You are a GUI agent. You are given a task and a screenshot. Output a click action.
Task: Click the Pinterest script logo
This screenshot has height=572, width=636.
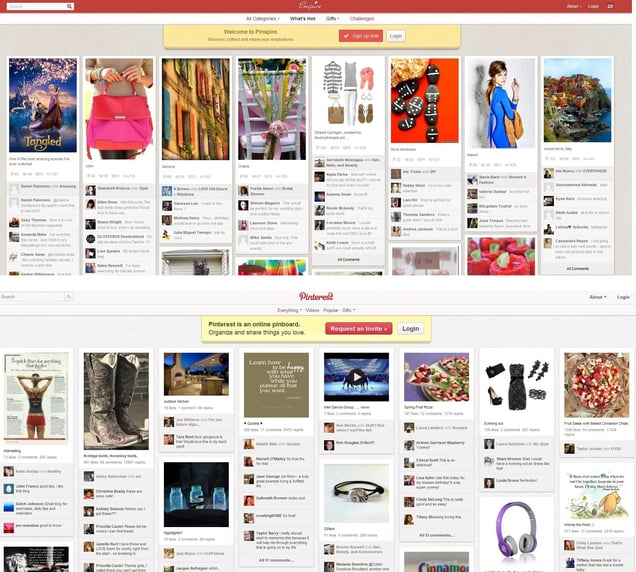coord(316,297)
